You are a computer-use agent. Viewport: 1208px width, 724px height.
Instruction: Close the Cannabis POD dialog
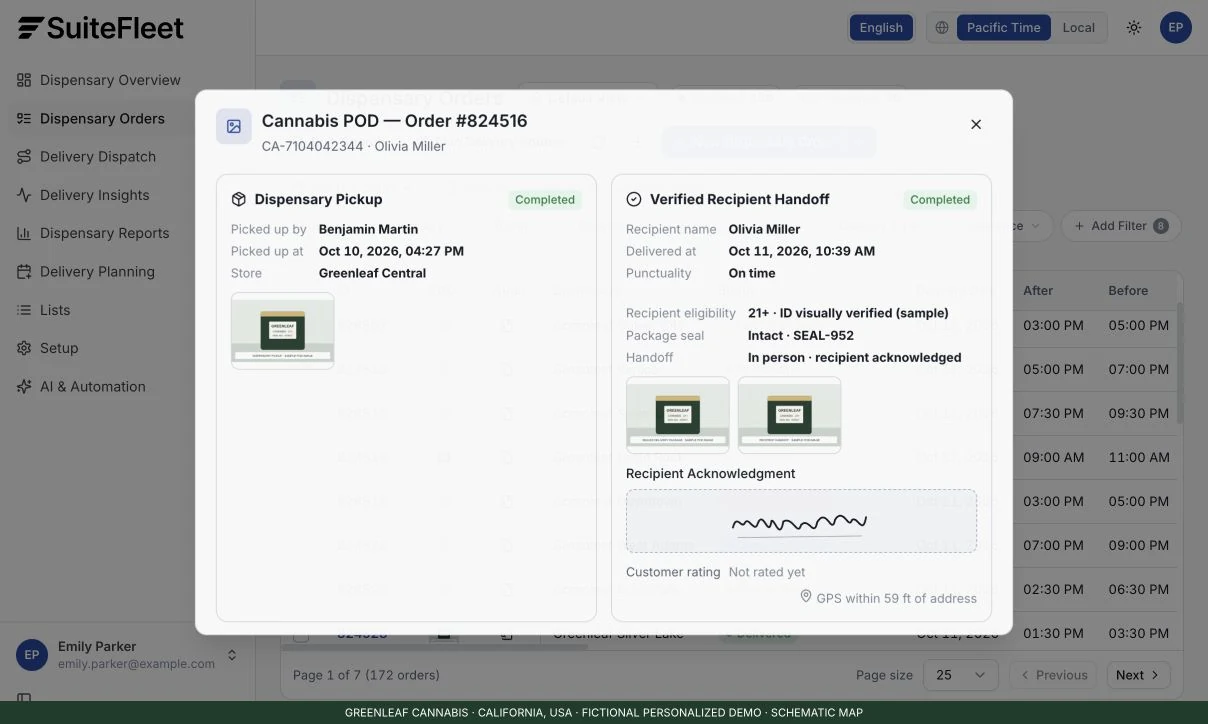pyautogui.click(x=976, y=125)
